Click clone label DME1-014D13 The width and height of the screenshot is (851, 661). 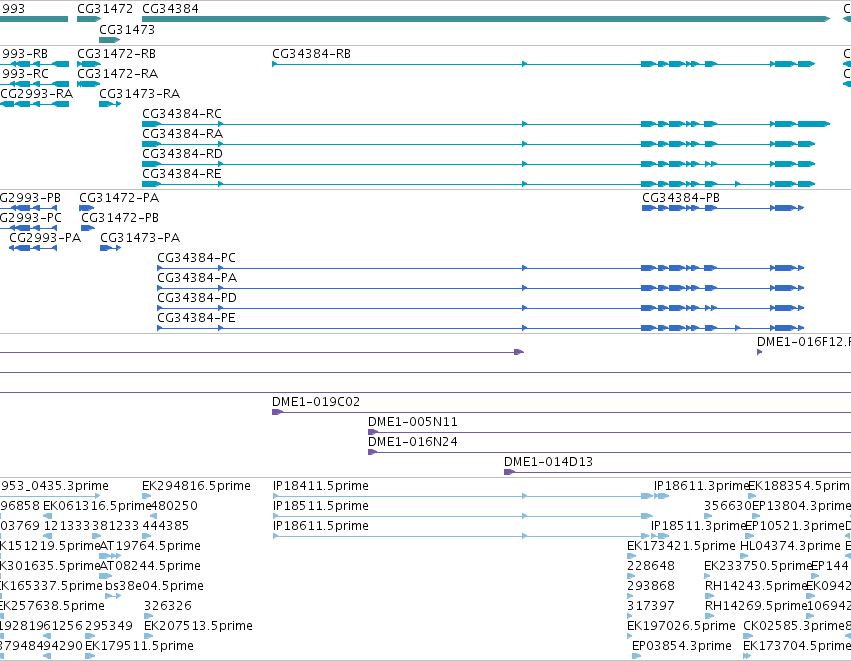coord(549,462)
